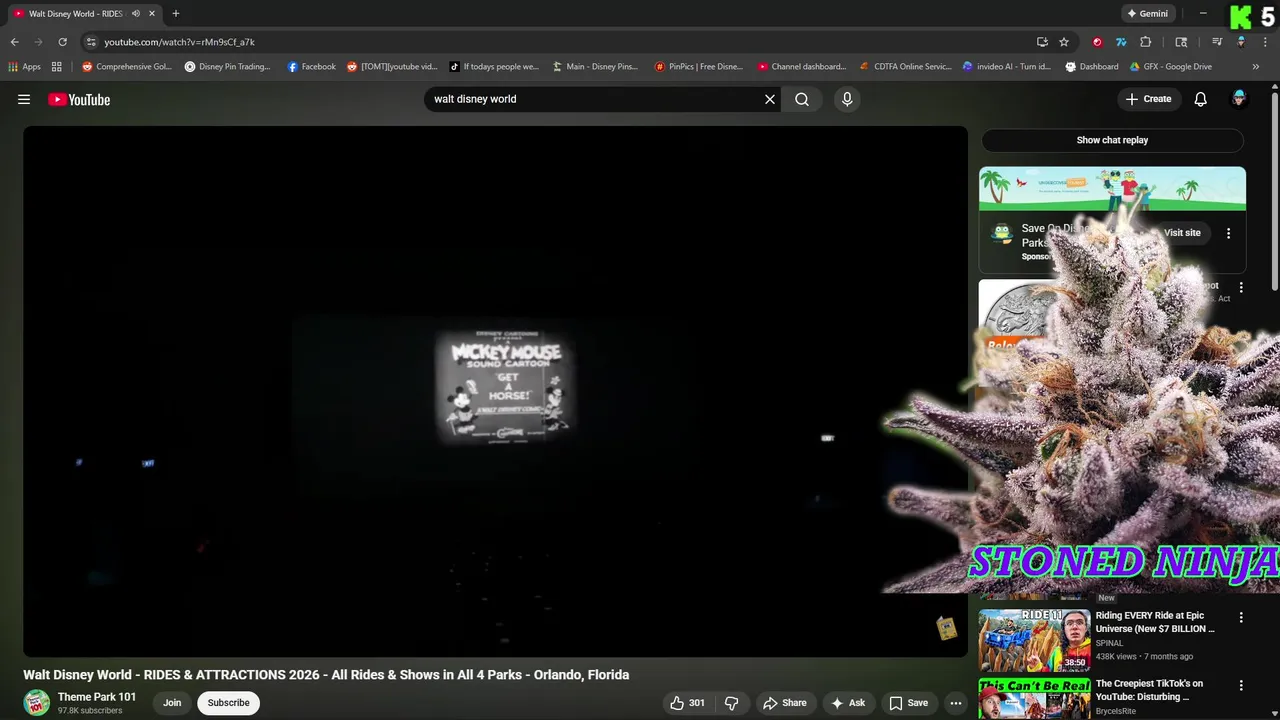Go back in browser
The height and width of the screenshot is (720, 1280).
[14, 42]
